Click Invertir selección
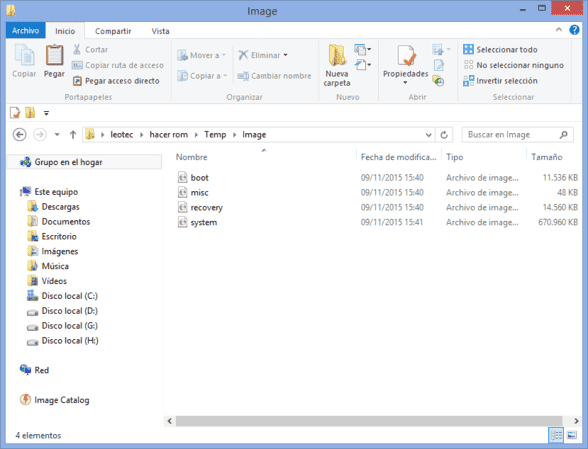 [500, 81]
